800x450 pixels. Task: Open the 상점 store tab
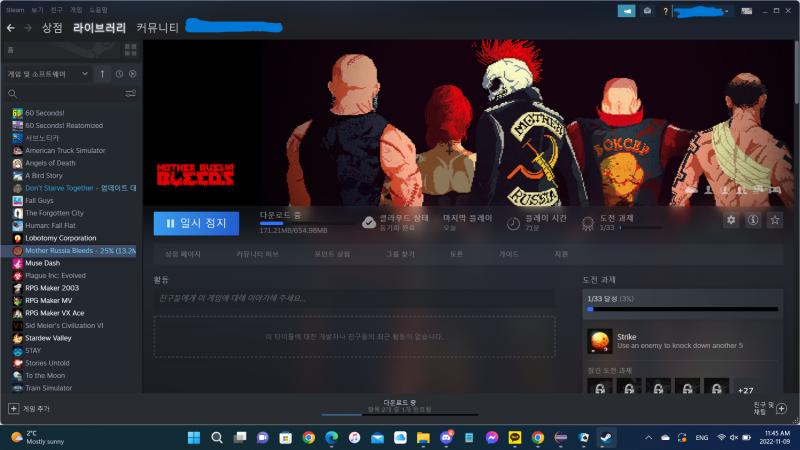[x=52, y=28]
